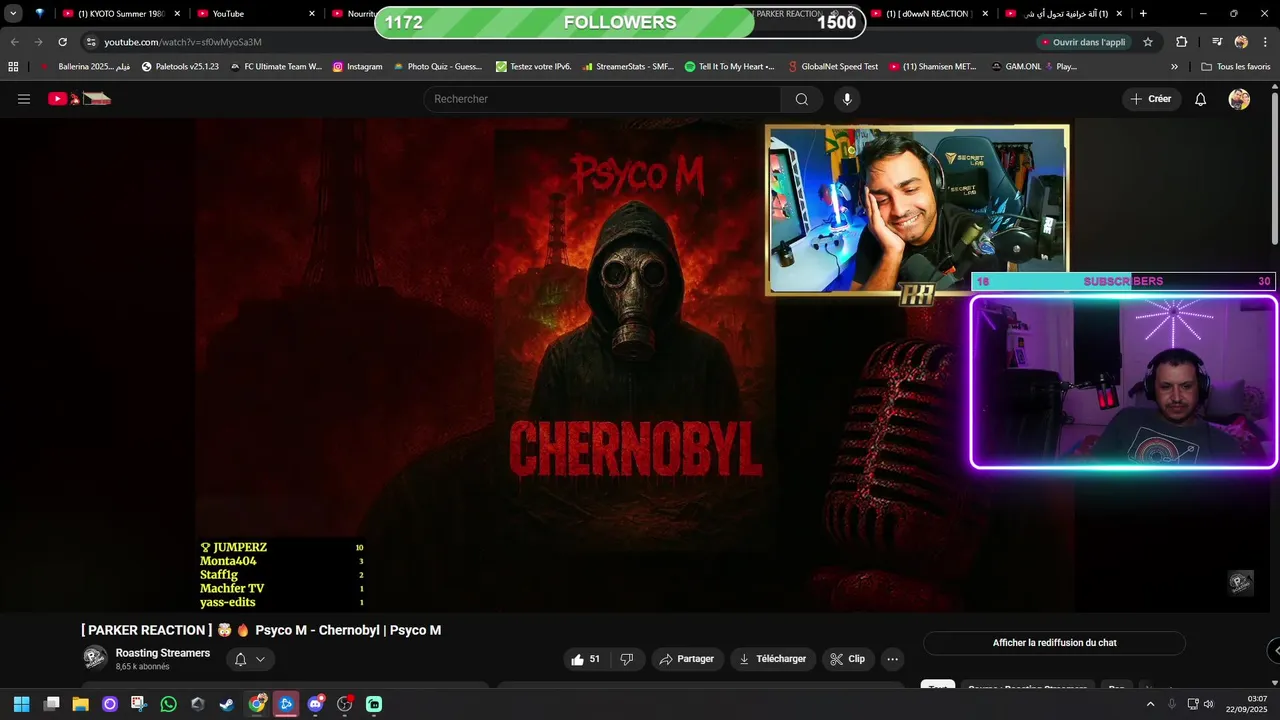
Task: Start voice search with the microphone
Action: [x=847, y=99]
